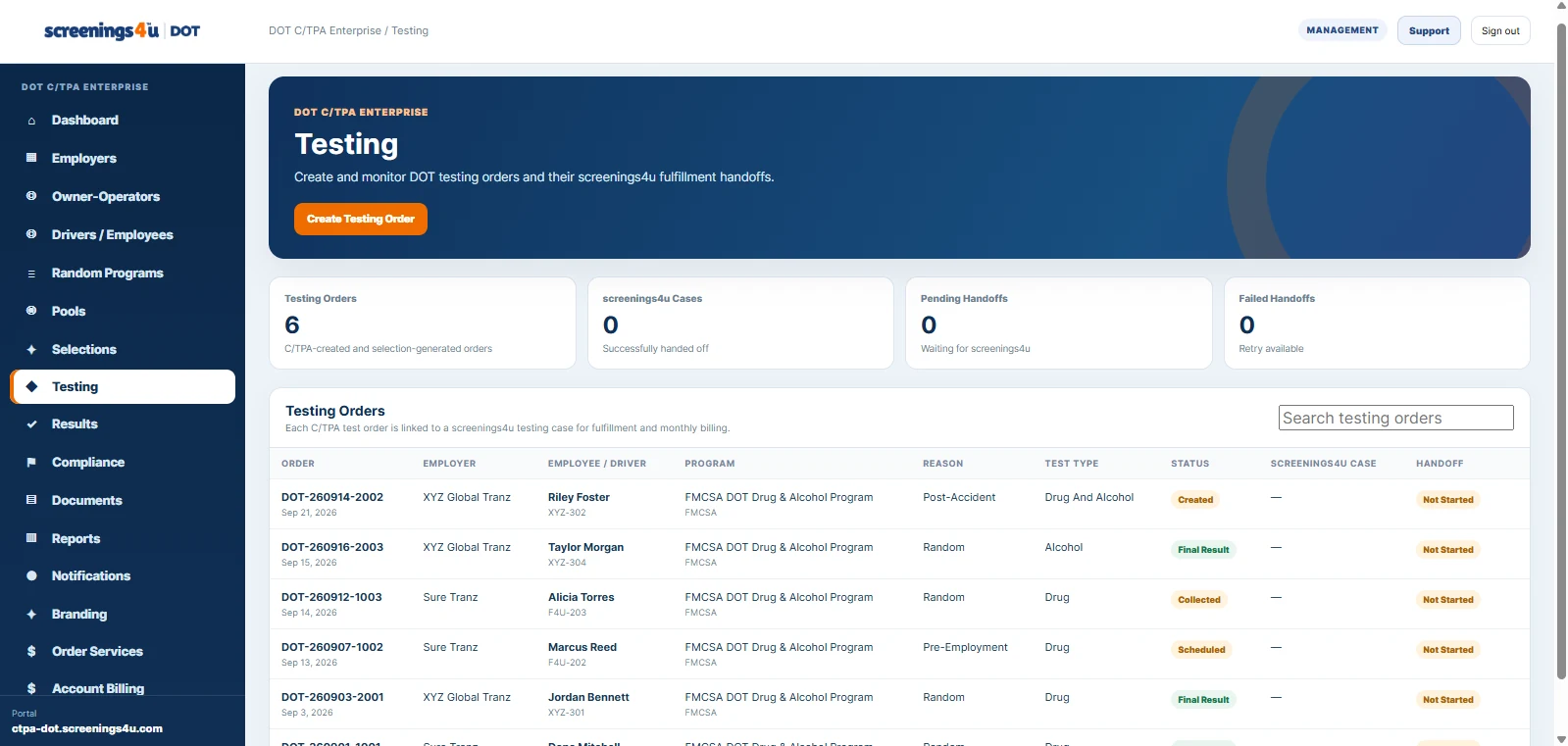Click driver name Taylor Morgan
Screen dimensions: 1568x746
[585, 547]
